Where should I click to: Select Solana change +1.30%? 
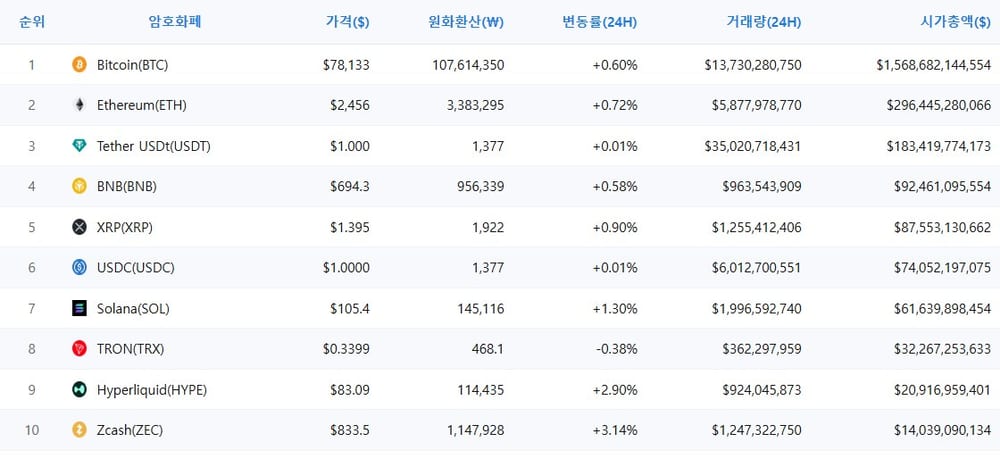point(615,309)
